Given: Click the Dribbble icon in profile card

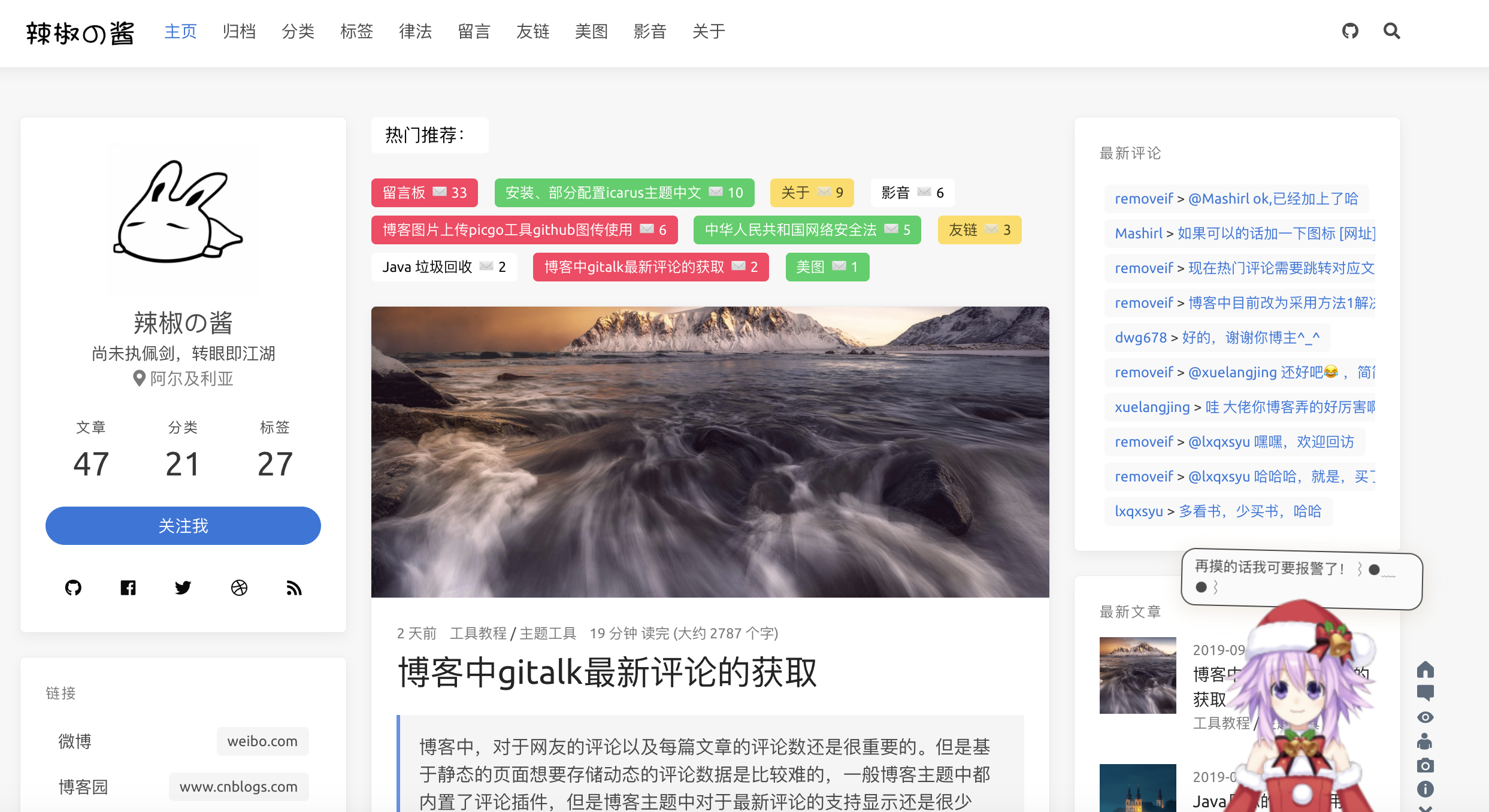Looking at the screenshot, I should click(239, 588).
